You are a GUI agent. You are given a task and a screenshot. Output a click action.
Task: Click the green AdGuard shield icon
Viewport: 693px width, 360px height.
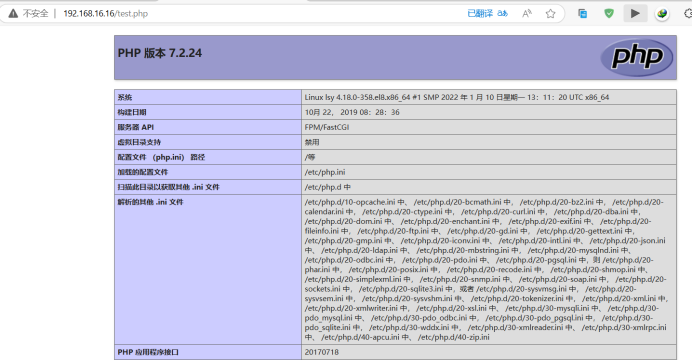click(x=609, y=14)
